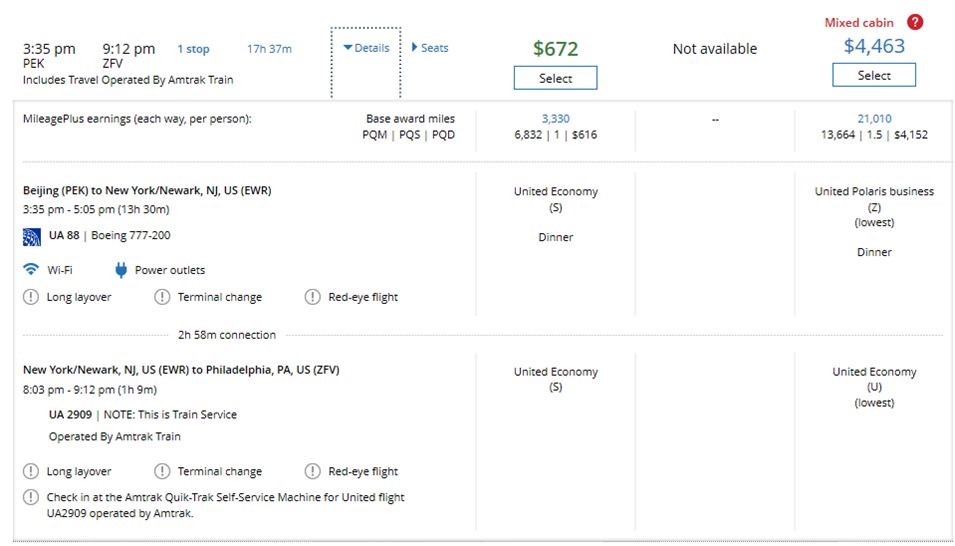The image size is (955, 546).
Task: Click the Long layover alert icon for Beijing segment
Action: [31, 297]
